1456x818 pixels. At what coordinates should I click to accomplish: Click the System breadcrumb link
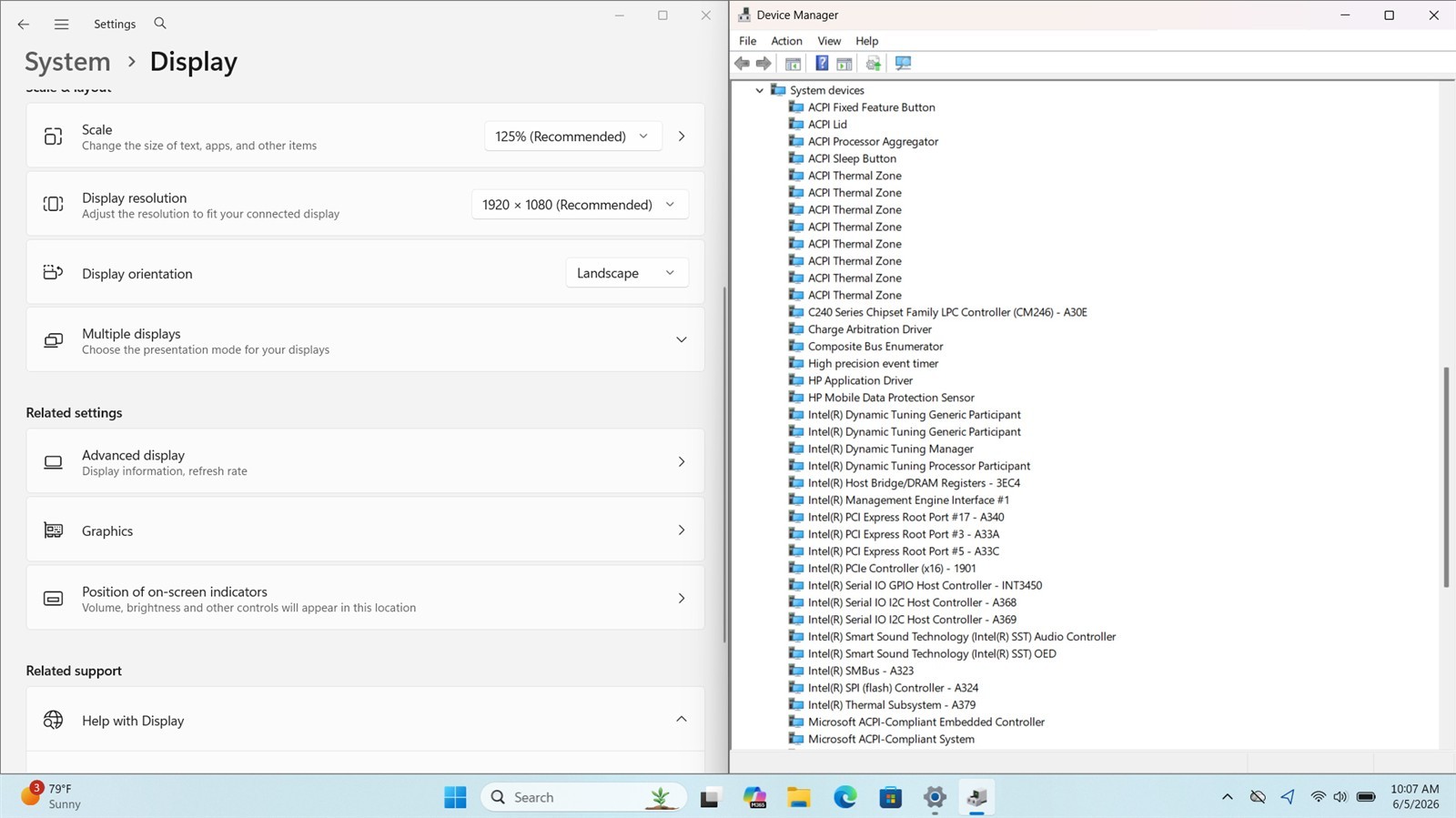pyautogui.click(x=67, y=62)
